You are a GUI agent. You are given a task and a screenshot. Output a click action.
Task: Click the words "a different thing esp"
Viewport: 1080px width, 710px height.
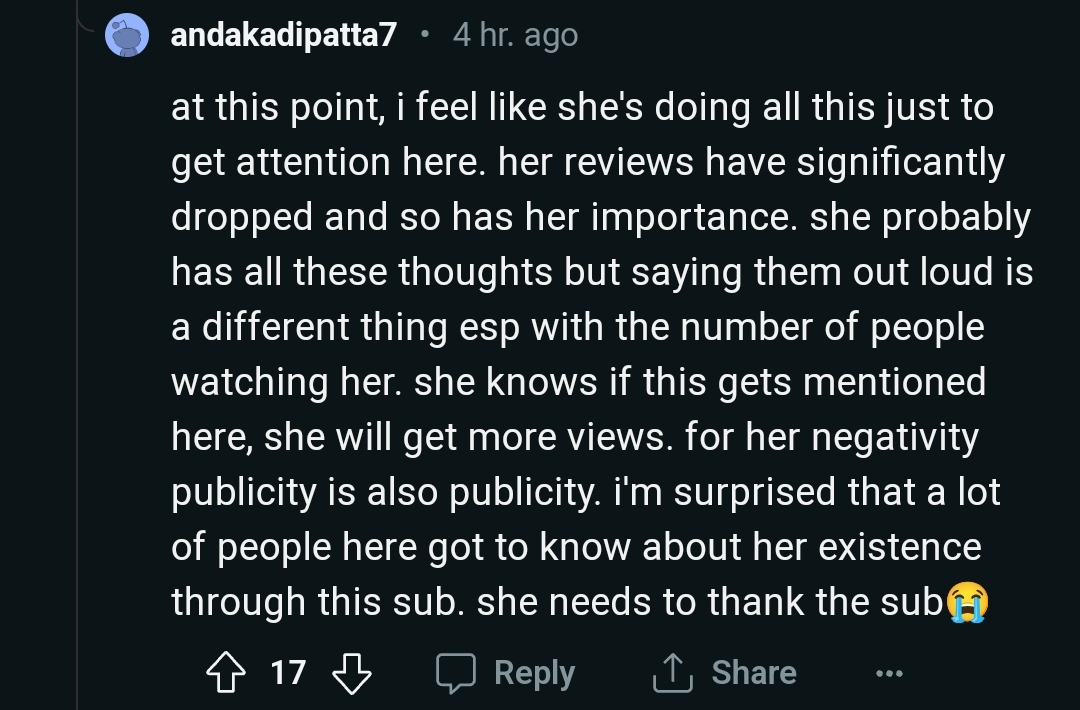[341, 327]
